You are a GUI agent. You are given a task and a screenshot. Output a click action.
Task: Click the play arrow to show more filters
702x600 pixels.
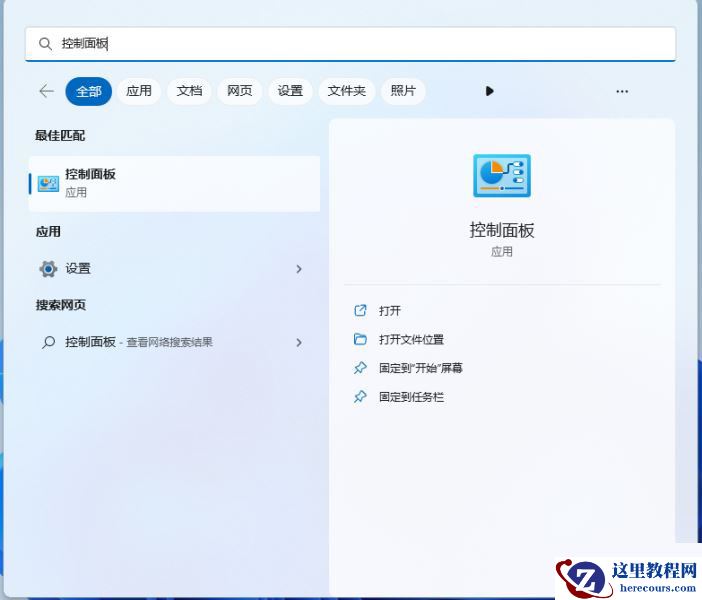pyautogui.click(x=489, y=91)
